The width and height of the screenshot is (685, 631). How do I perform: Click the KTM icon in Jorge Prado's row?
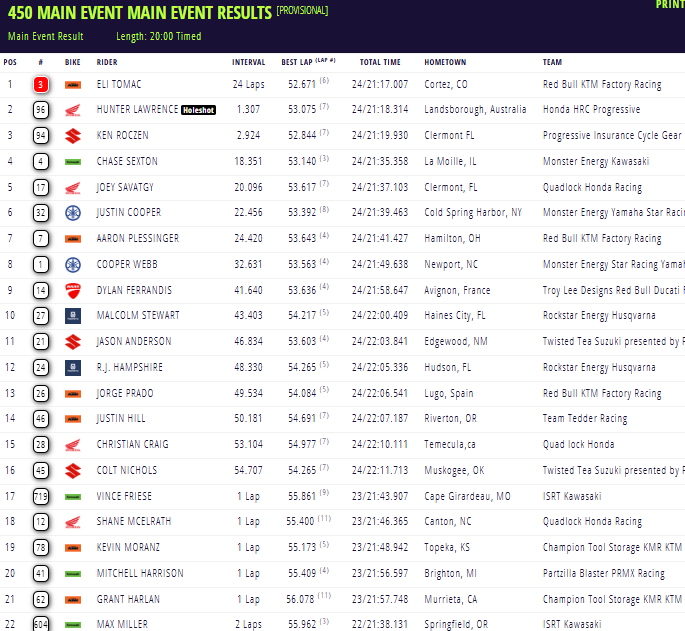pyautogui.click(x=73, y=394)
